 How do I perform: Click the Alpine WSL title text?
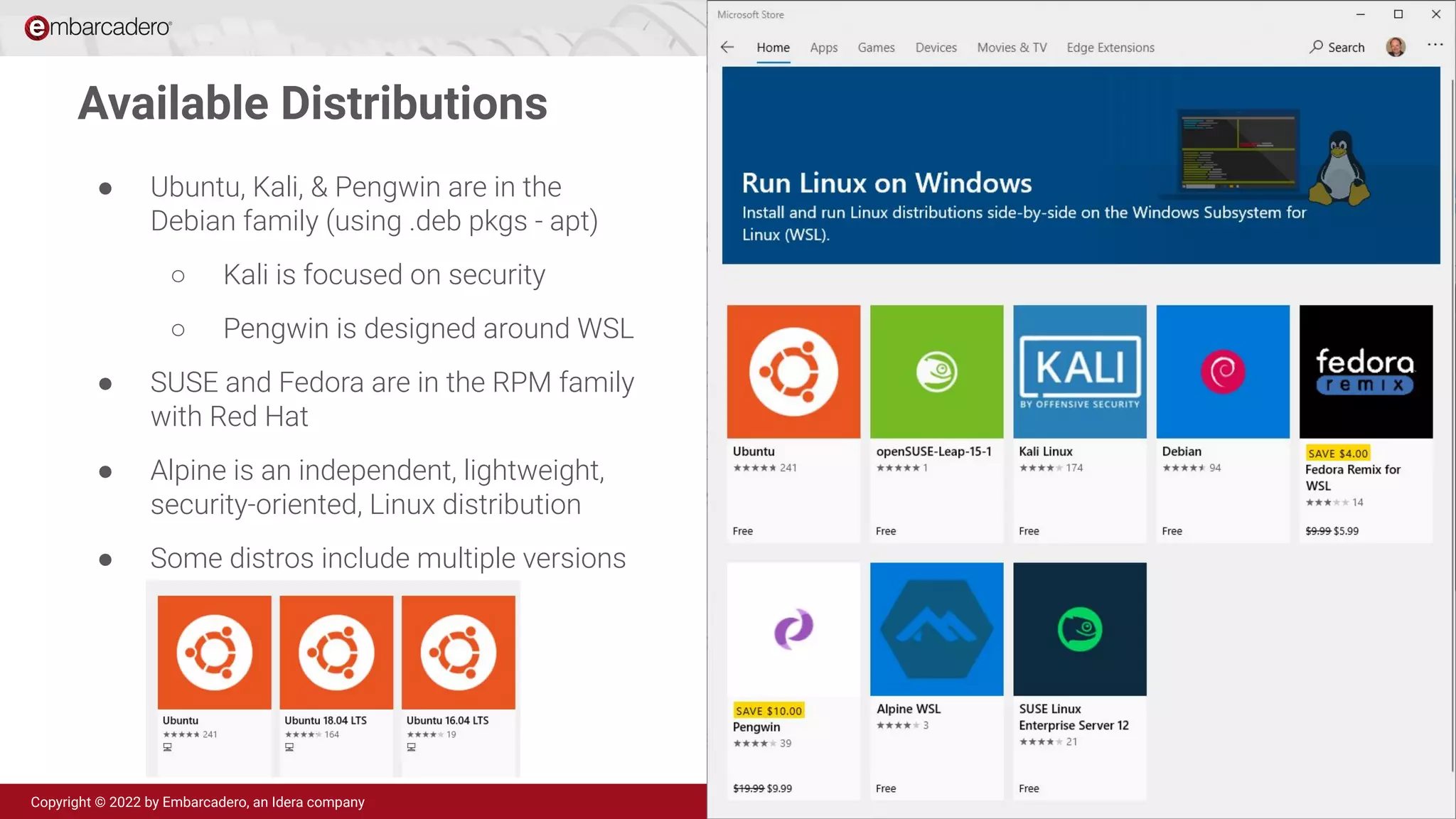pos(908,709)
